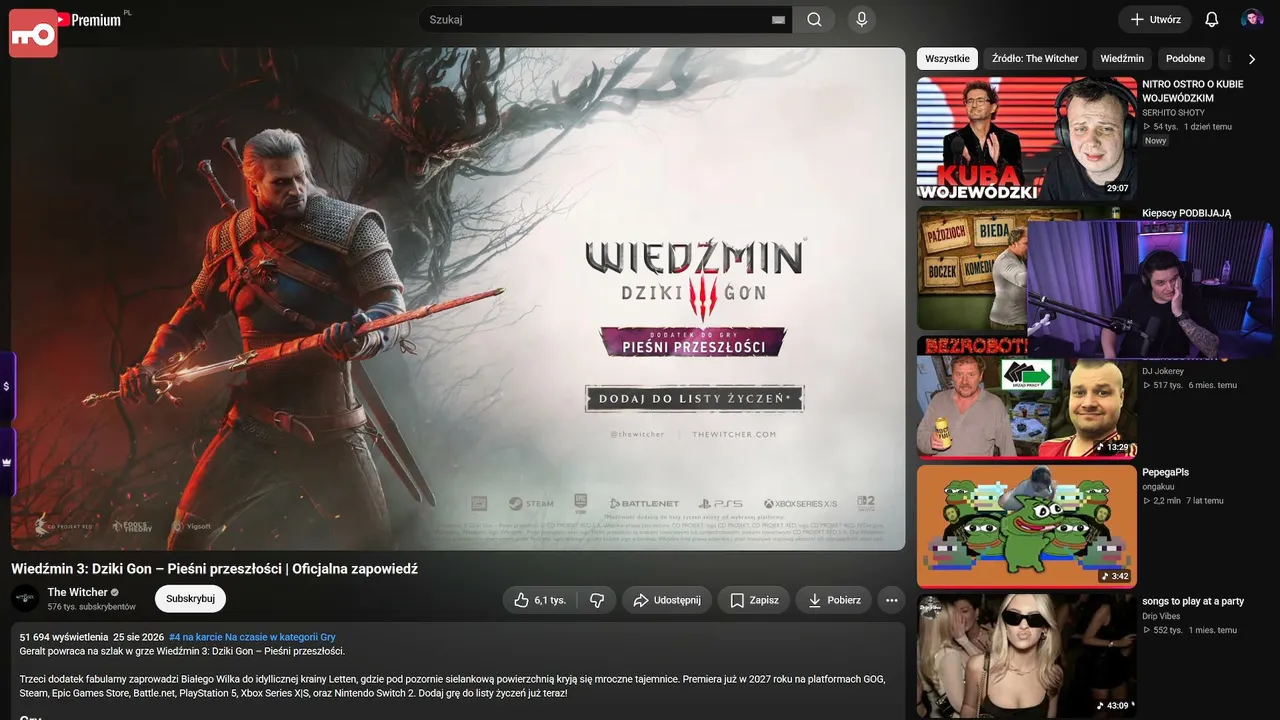Select the Wszystkie chip

[947, 59]
